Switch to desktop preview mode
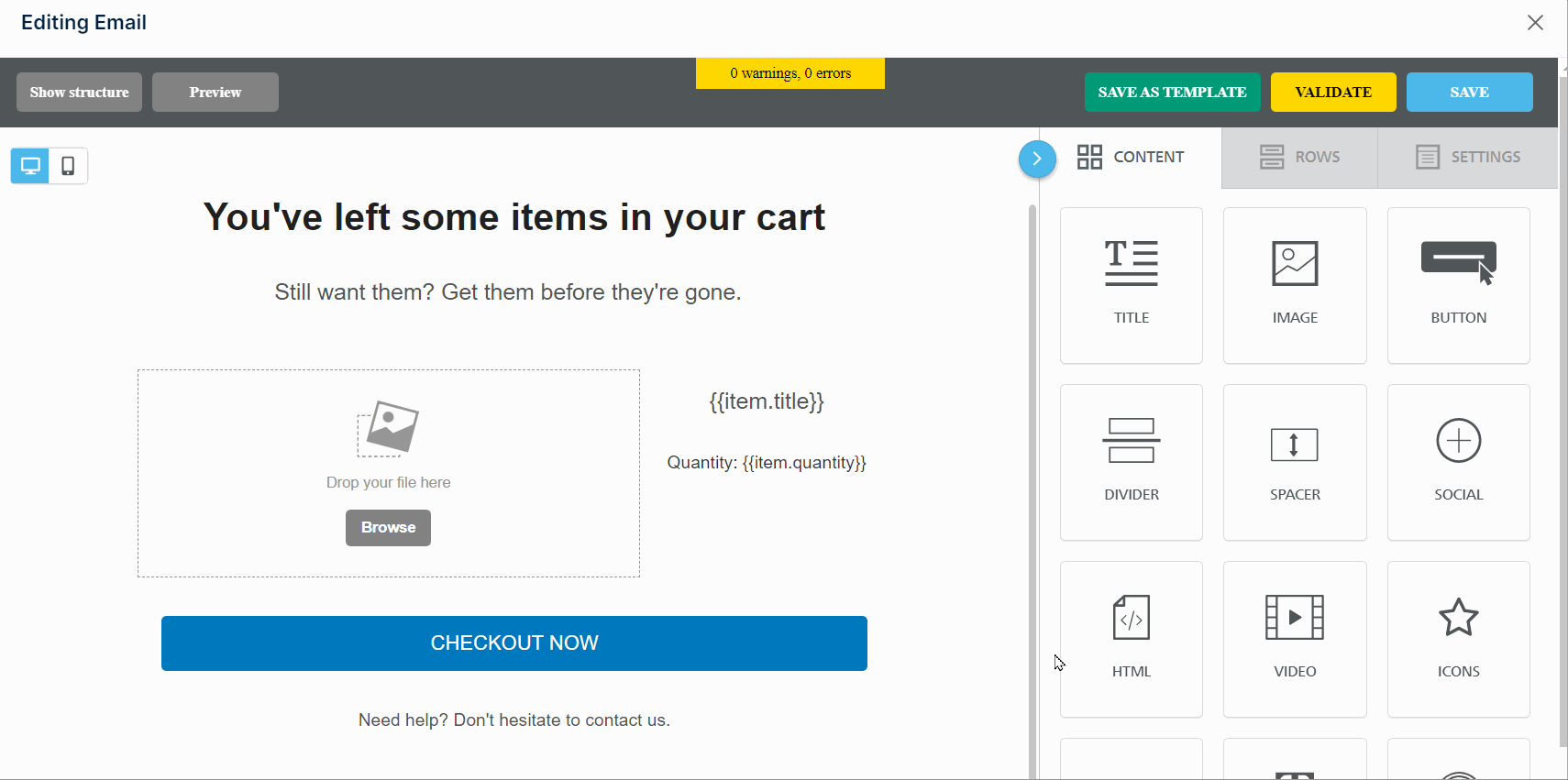The width and height of the screenshot is (1568, 780). click(x=30, y=166)
